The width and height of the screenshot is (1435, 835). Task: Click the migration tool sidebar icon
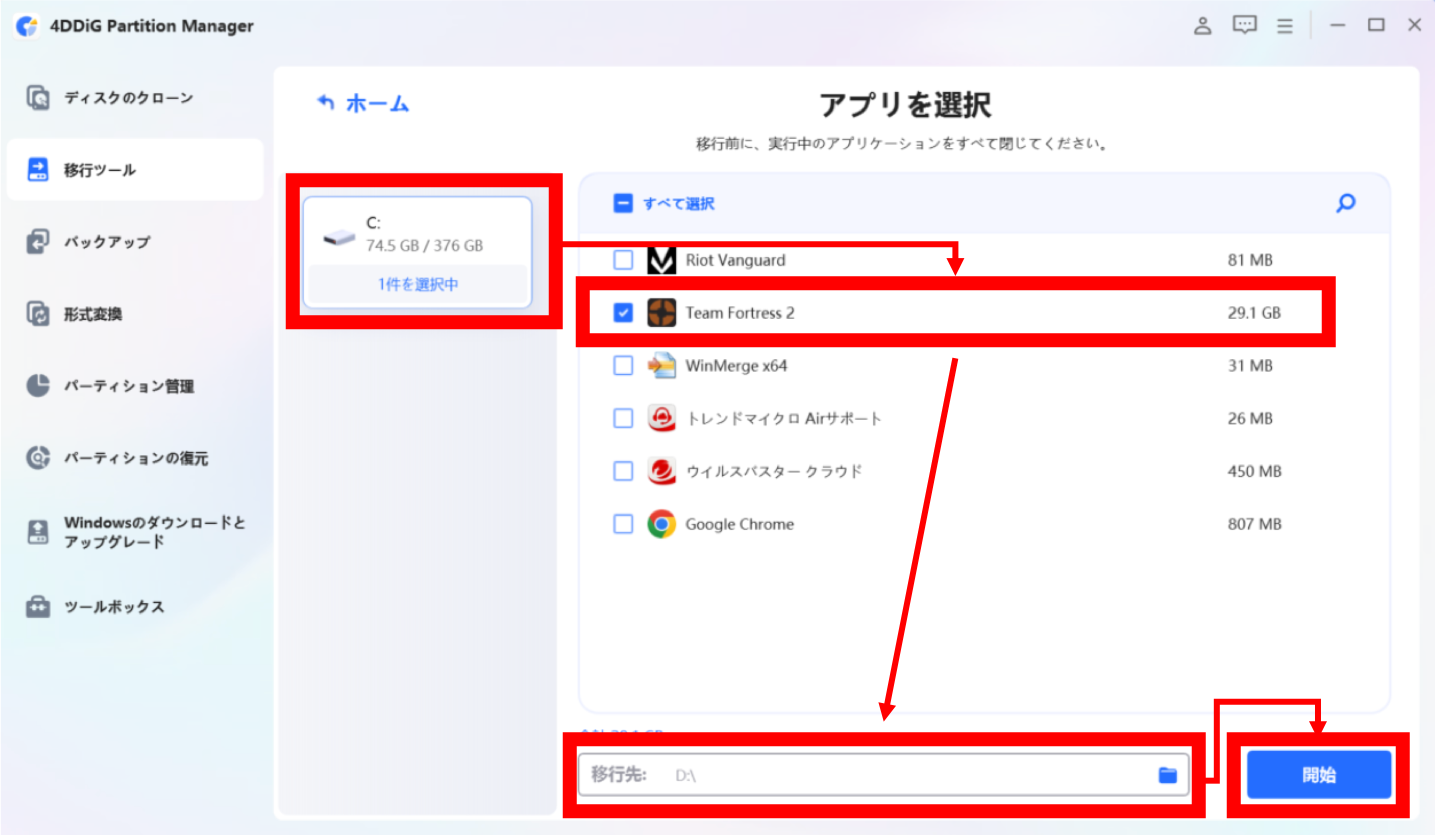click(38, 170)
